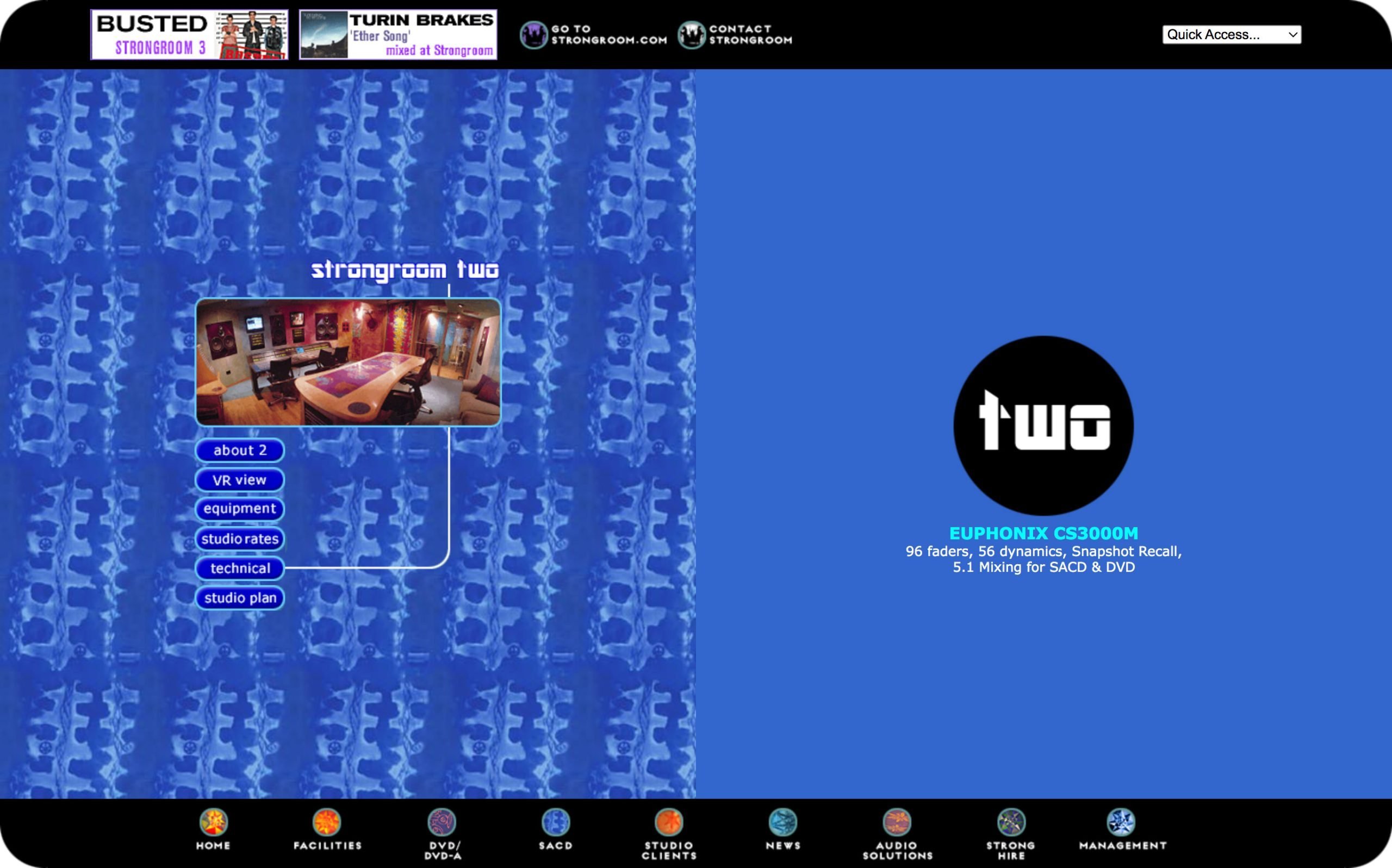Click the Audio Solutions icon
Image resolution: width=1392 pixels, height=868 pixels.
tap(897, 823)
